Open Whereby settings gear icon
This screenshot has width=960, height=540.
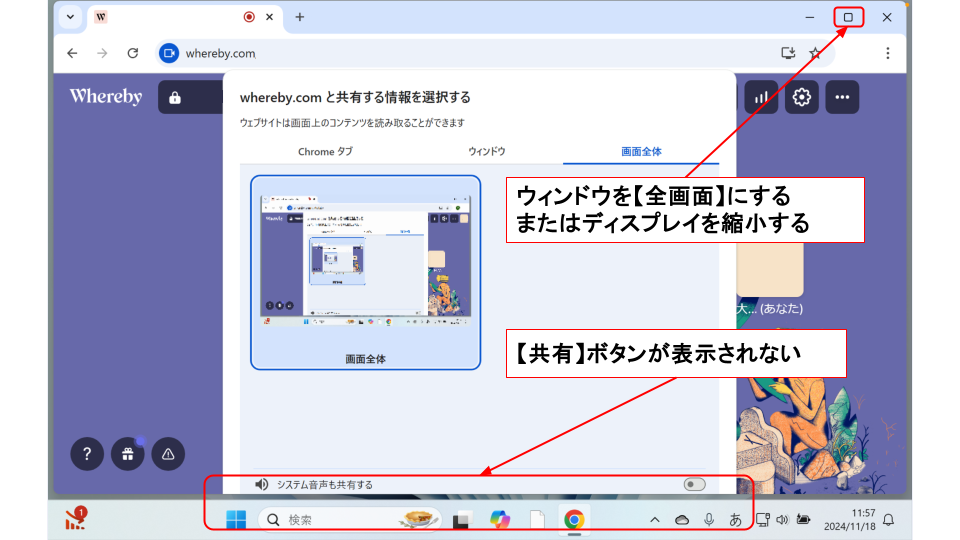[802, 97]
